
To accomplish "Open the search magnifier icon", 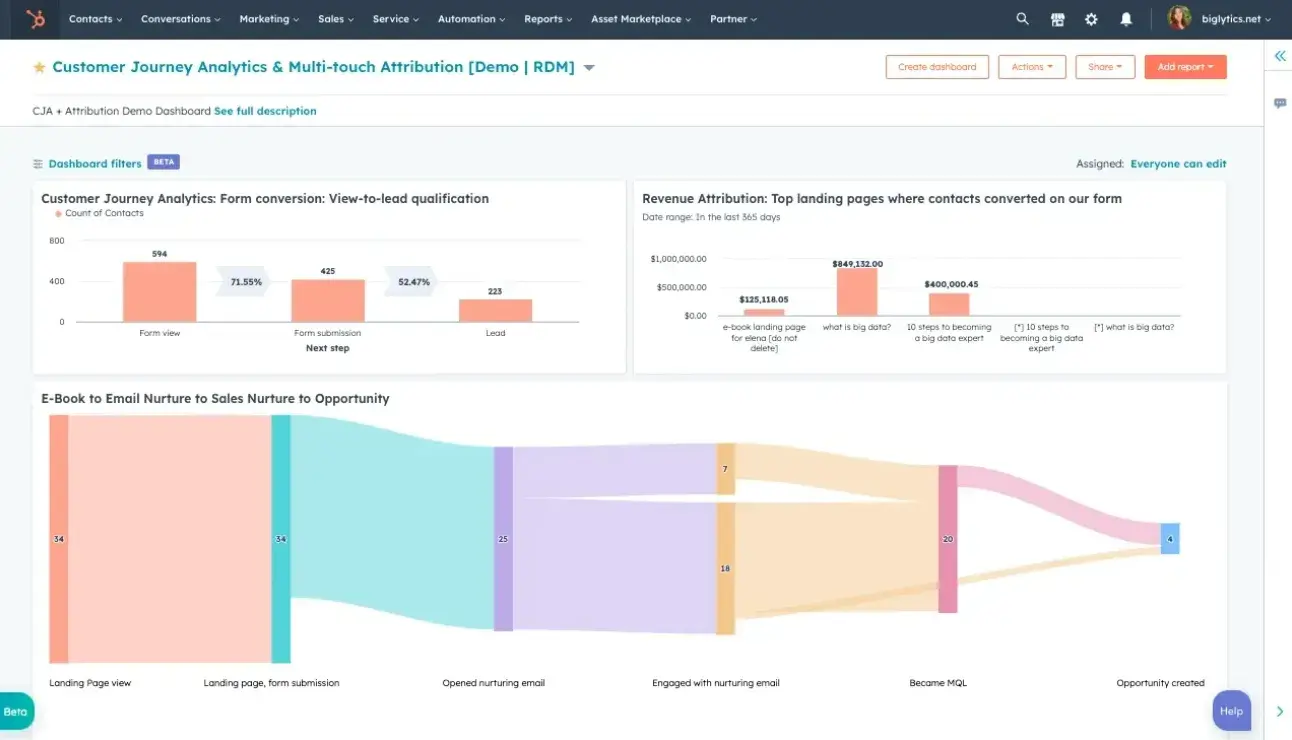I will [1022, 19].
